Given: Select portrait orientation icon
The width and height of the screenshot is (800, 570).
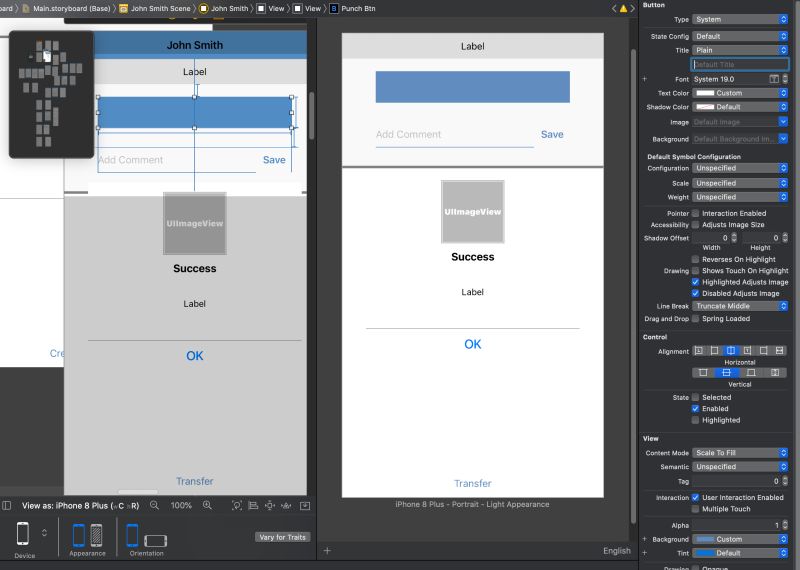Looking at the screenshot, I should (x=132, y=535).
